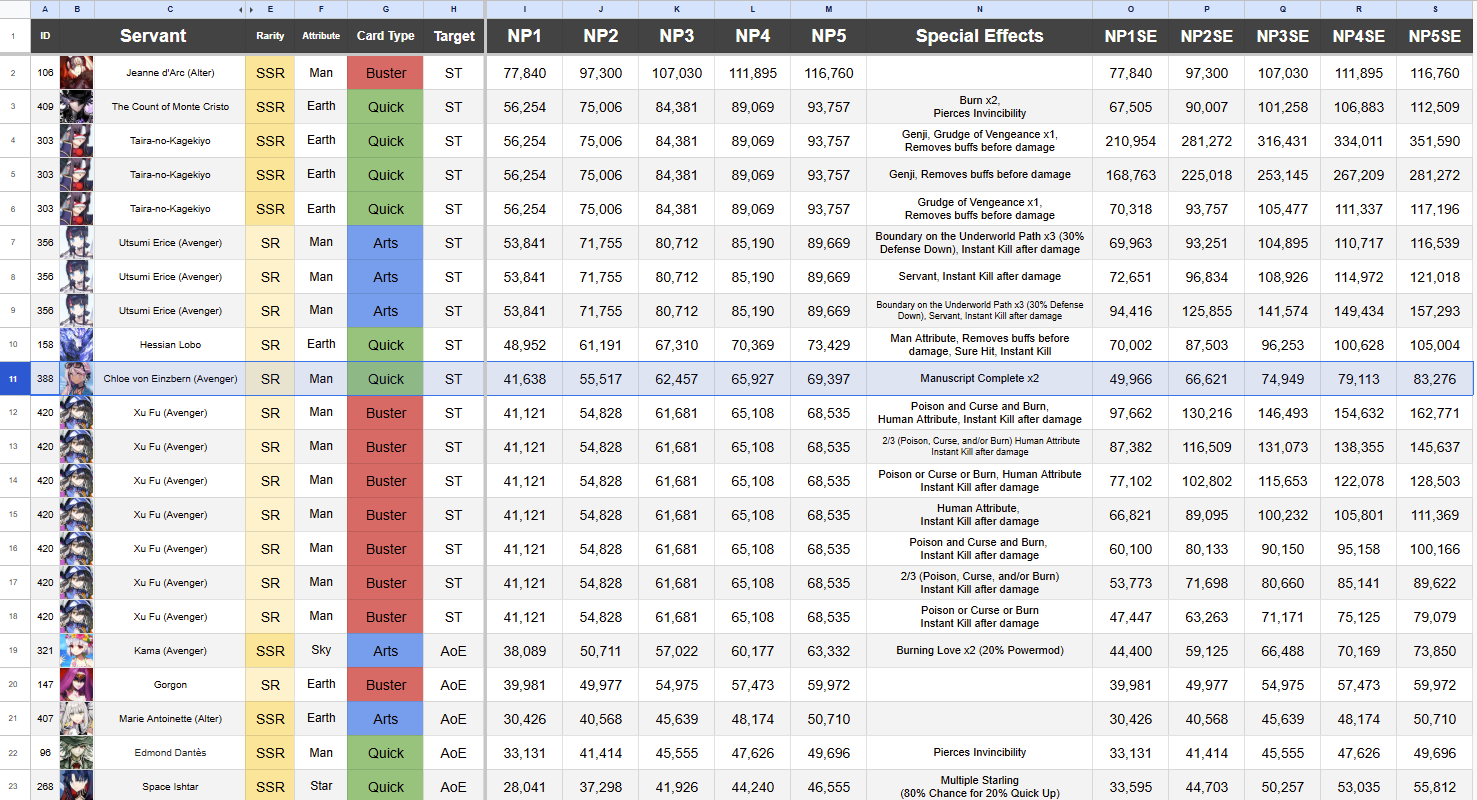1477x800 pixels.
Task: Select row 1 via its row number
Action: coord(15,37)
